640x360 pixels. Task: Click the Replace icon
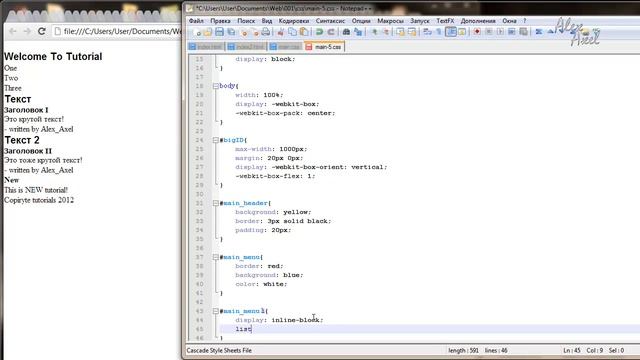click(x=358, y=32)
